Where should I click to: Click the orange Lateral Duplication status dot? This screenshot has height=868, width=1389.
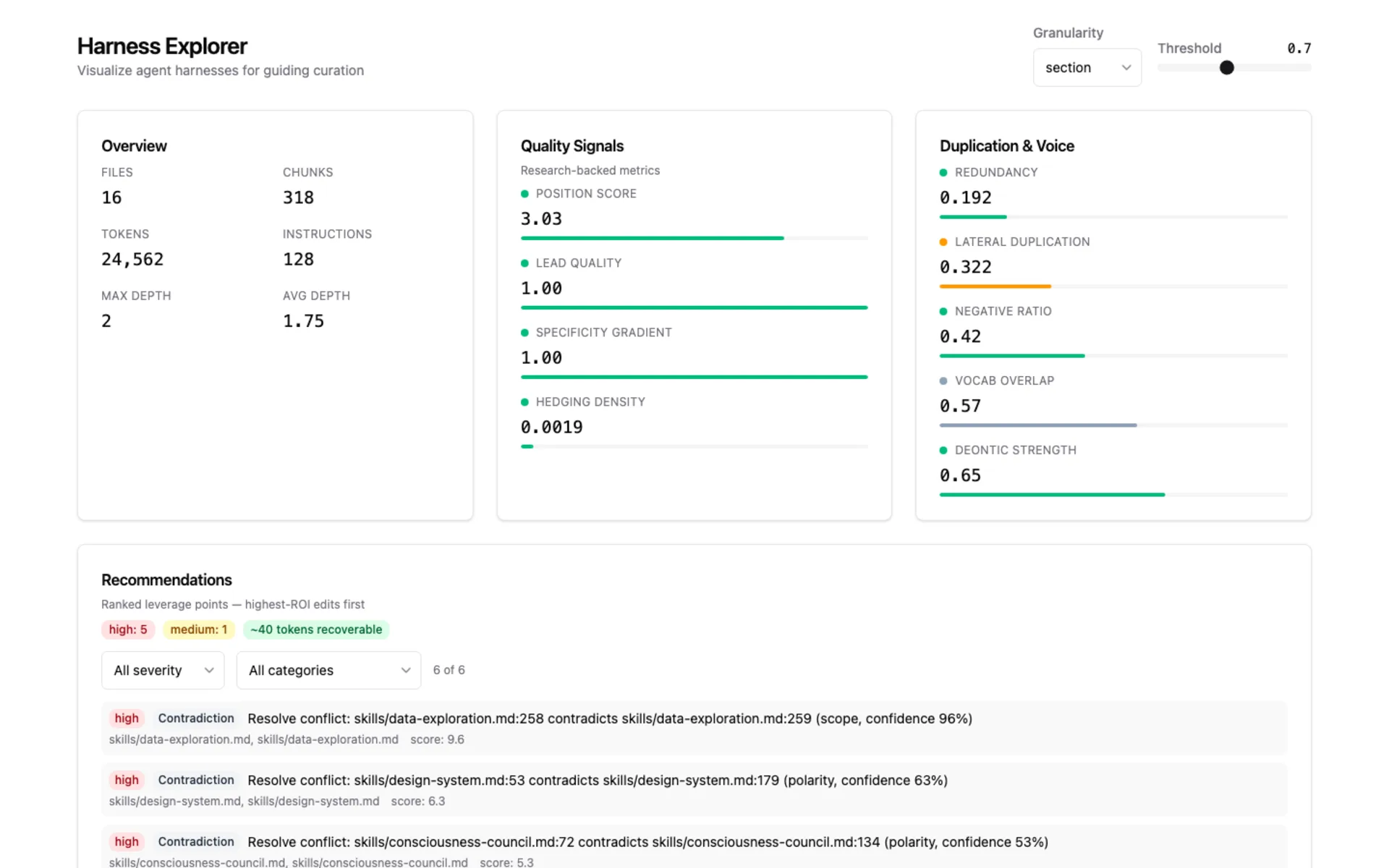(x=943, y=242)
